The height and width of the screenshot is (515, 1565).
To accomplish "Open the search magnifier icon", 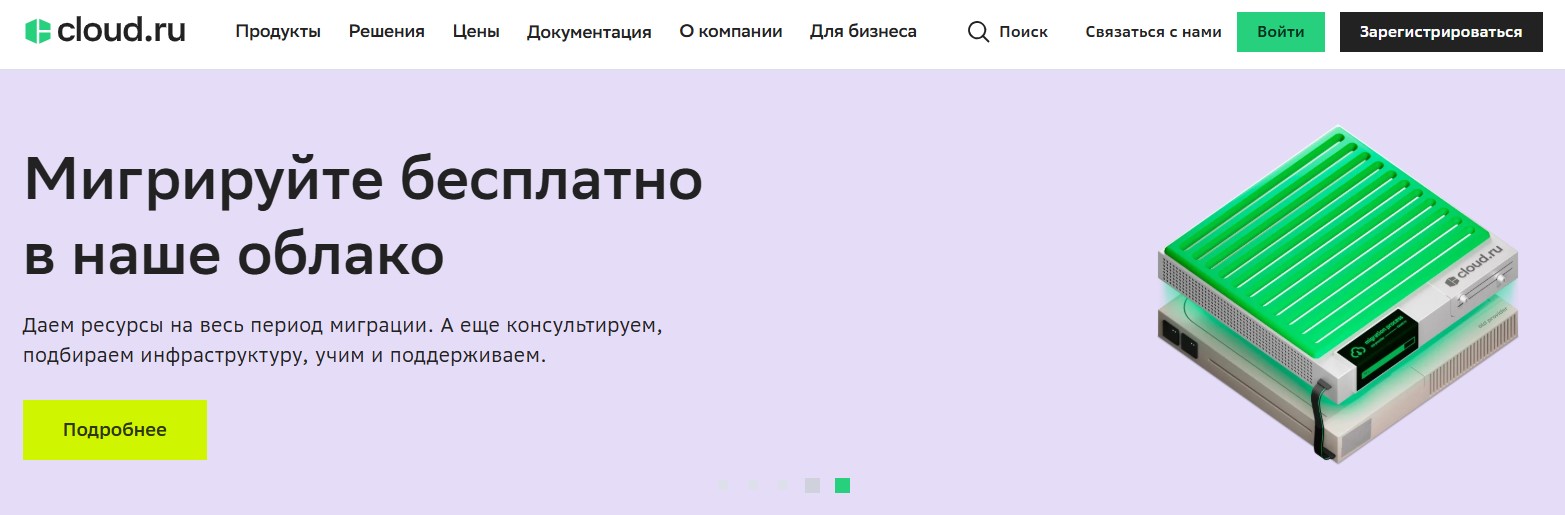I will click(978, 32).
